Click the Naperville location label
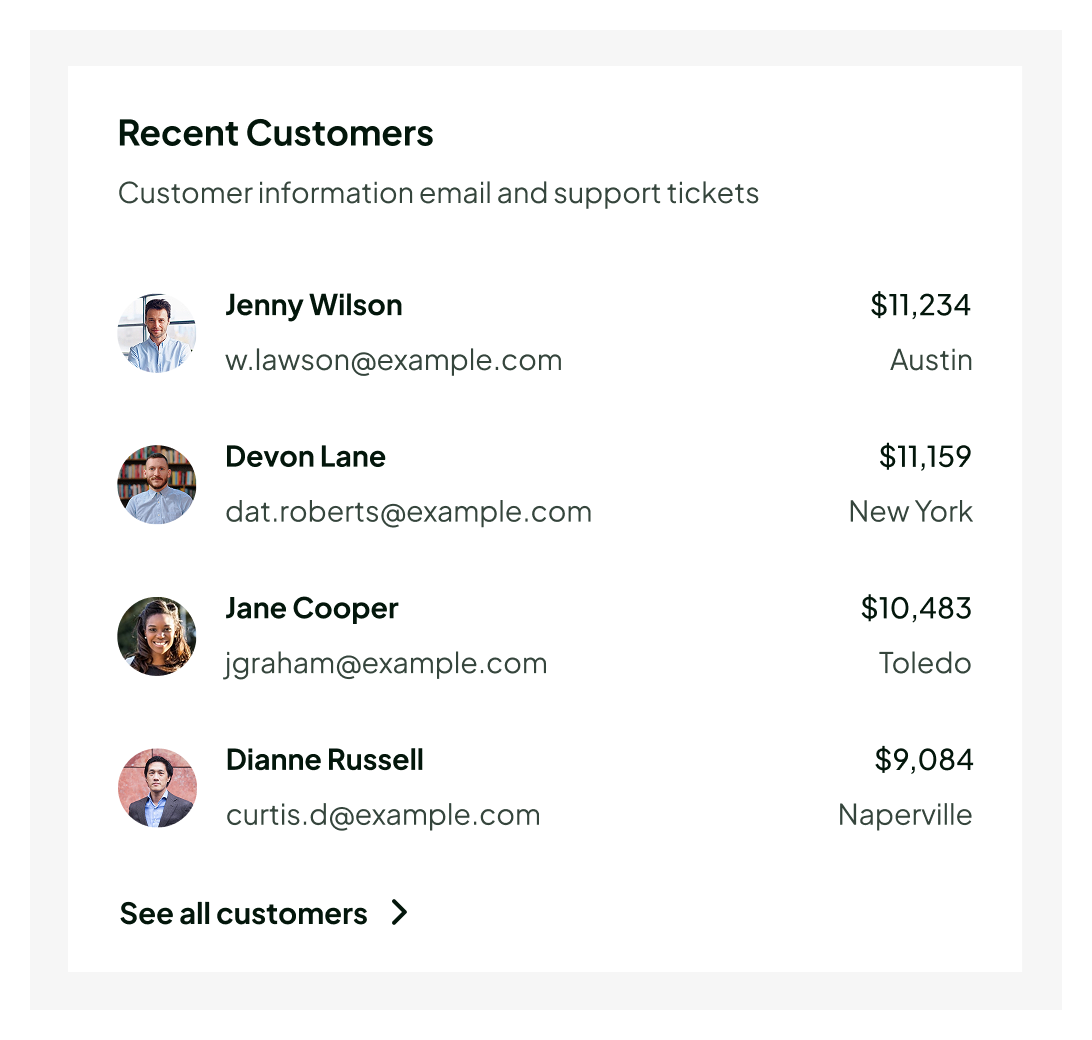Image resolution: width=1092 pixels, height=1040 pixels. tap(905, 815)
